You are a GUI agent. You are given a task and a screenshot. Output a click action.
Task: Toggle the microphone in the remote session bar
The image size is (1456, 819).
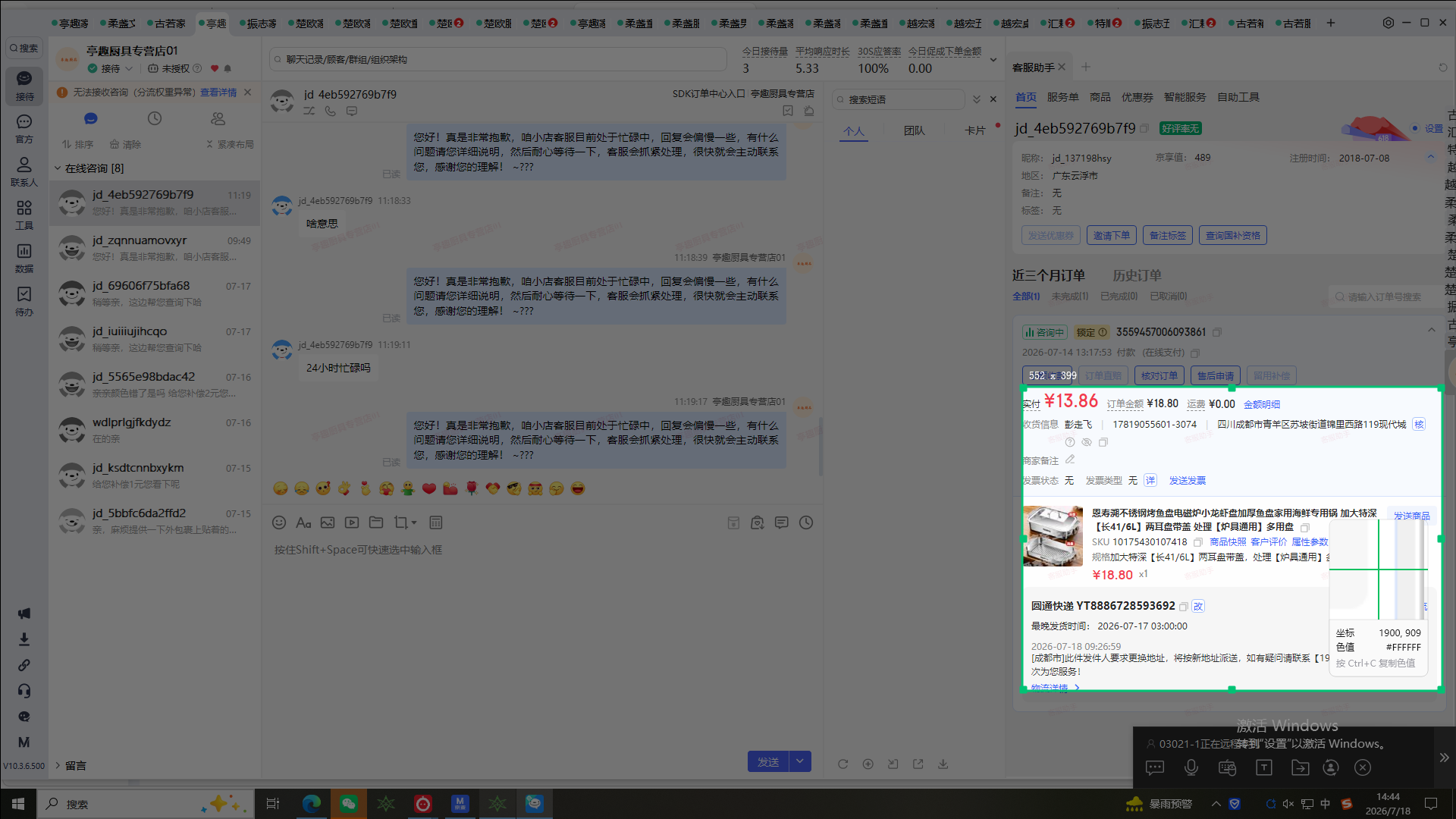click(1191, 767)
